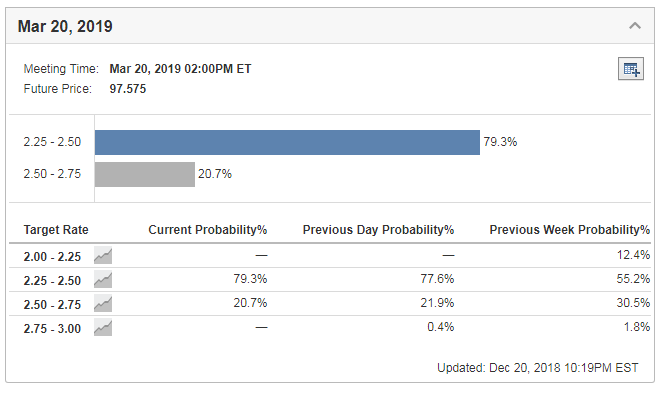The height and width of the screenshot is (399, 662).
Task: Click the 2.50 - 2.75 table row label
Action: pos(52,304)
